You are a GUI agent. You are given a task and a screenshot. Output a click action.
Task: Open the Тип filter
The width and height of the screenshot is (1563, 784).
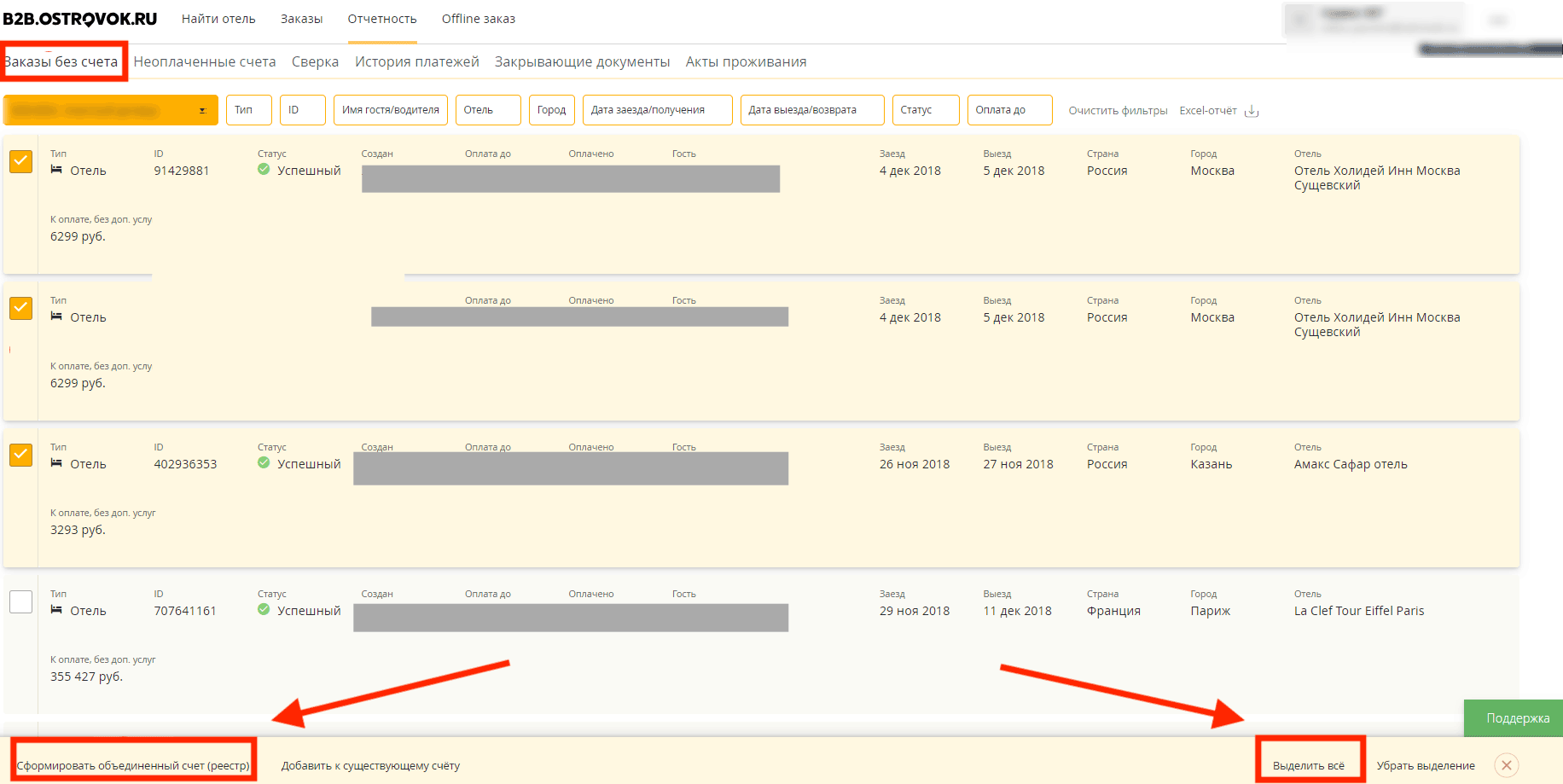pos(249,110)
